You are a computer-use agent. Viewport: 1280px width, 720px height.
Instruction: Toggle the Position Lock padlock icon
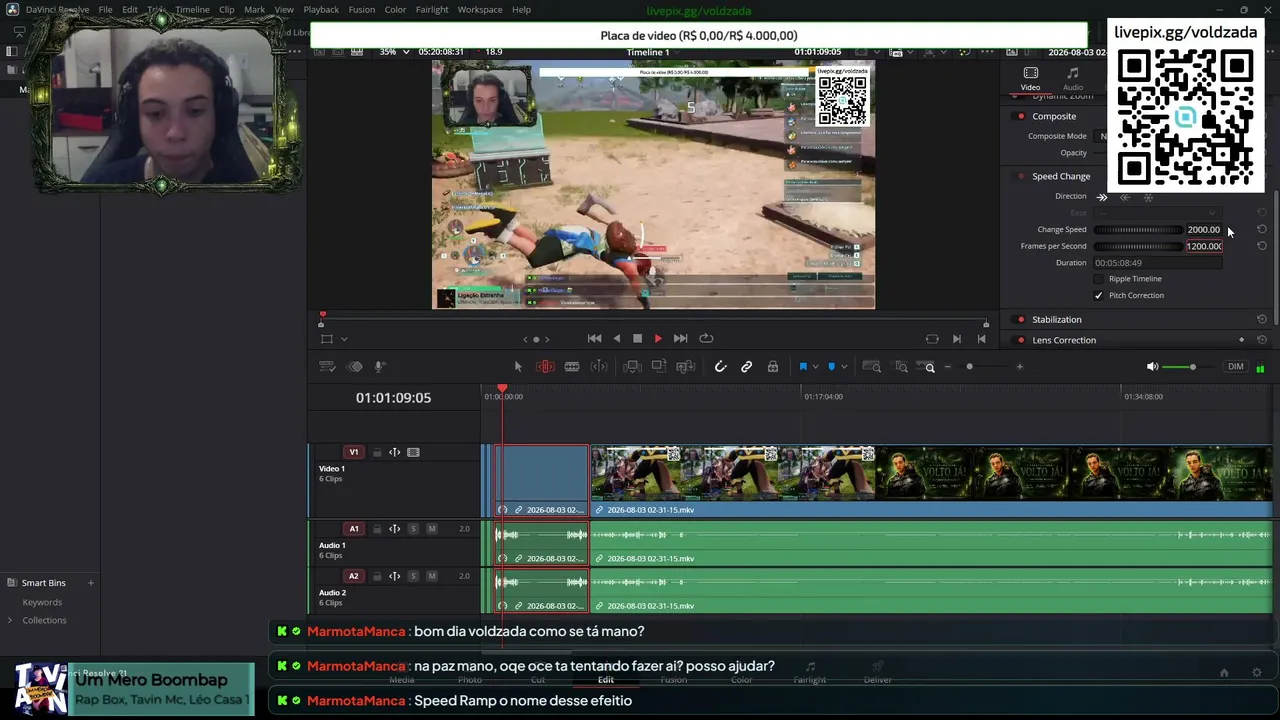(x=773, y=367)
